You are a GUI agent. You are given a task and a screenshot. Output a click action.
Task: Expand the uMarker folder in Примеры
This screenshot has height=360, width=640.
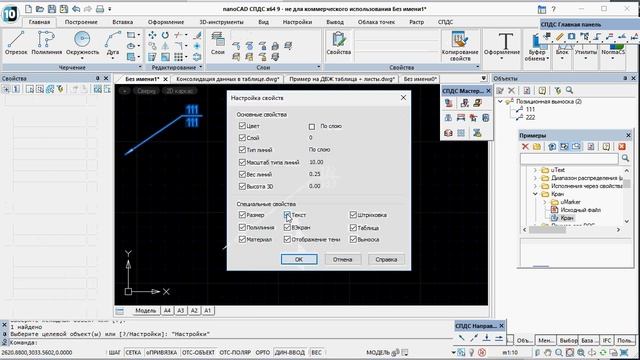coord(545,202)
